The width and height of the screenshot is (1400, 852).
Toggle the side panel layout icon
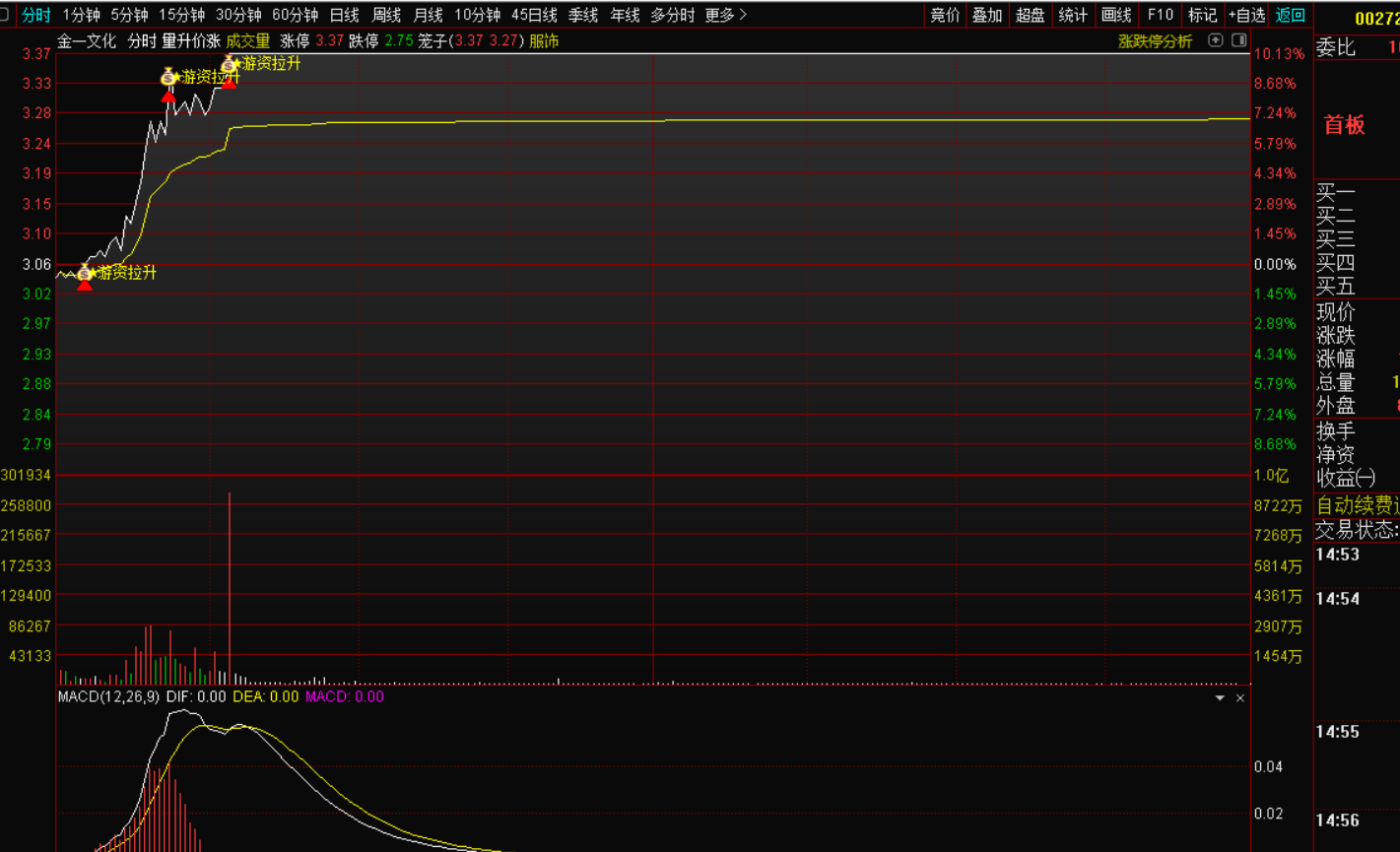(1236, 40)
